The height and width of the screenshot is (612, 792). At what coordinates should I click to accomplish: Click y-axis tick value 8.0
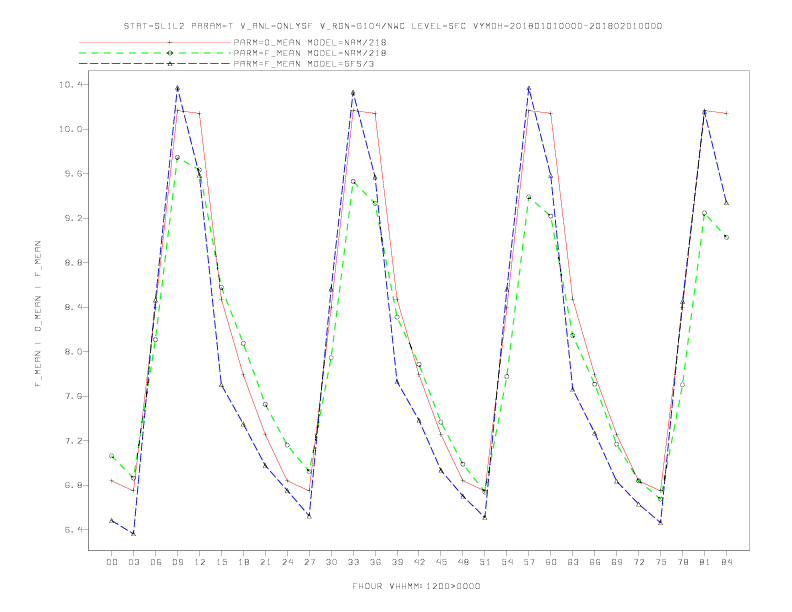click(73, 351)
